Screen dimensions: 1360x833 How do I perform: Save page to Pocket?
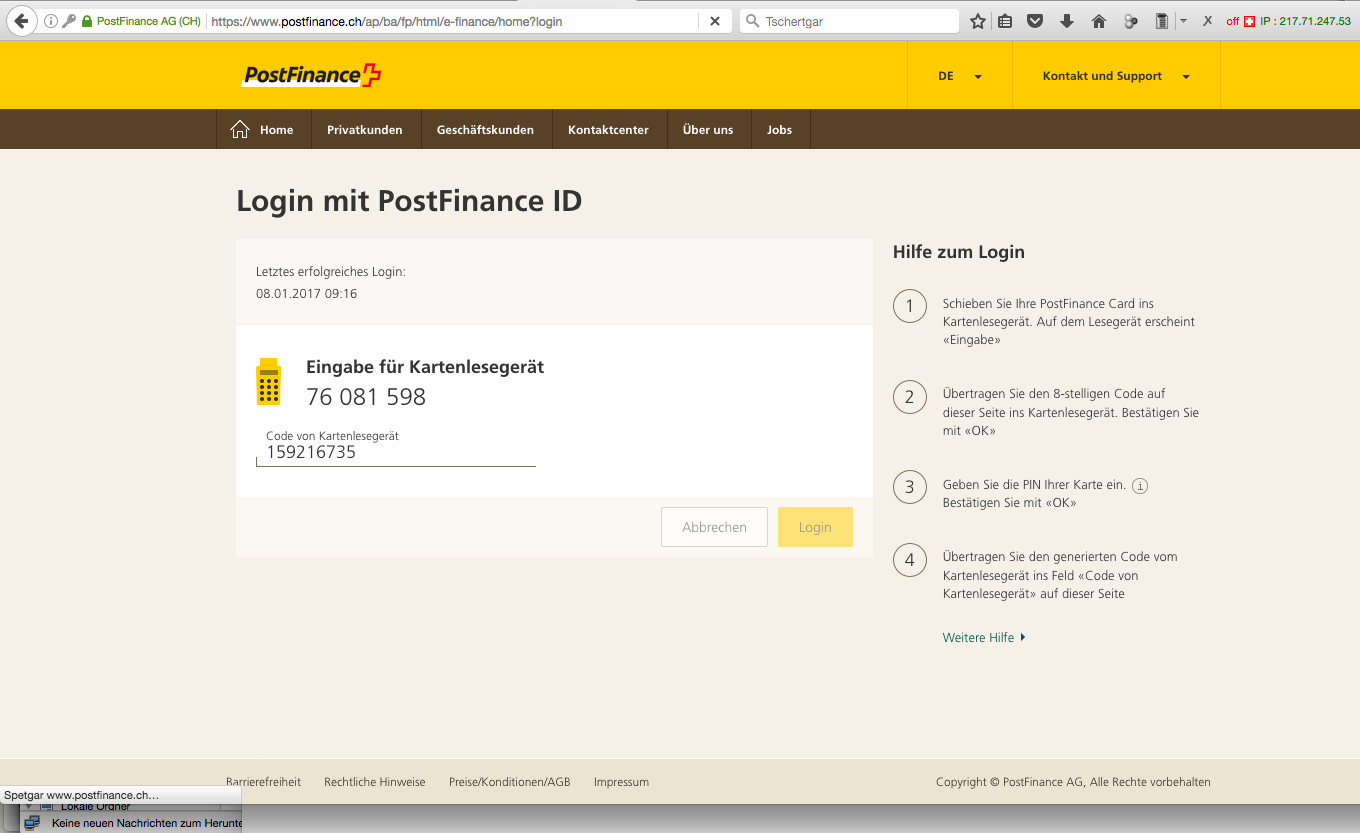click(x=1036, y=21)
